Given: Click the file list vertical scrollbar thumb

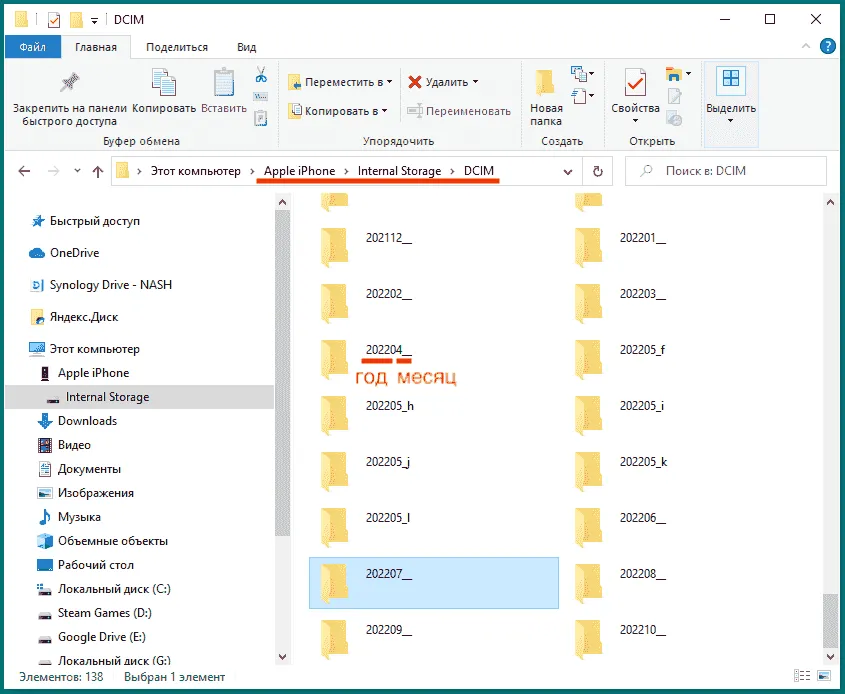Looking at the screenshot, I should (830, 619).
